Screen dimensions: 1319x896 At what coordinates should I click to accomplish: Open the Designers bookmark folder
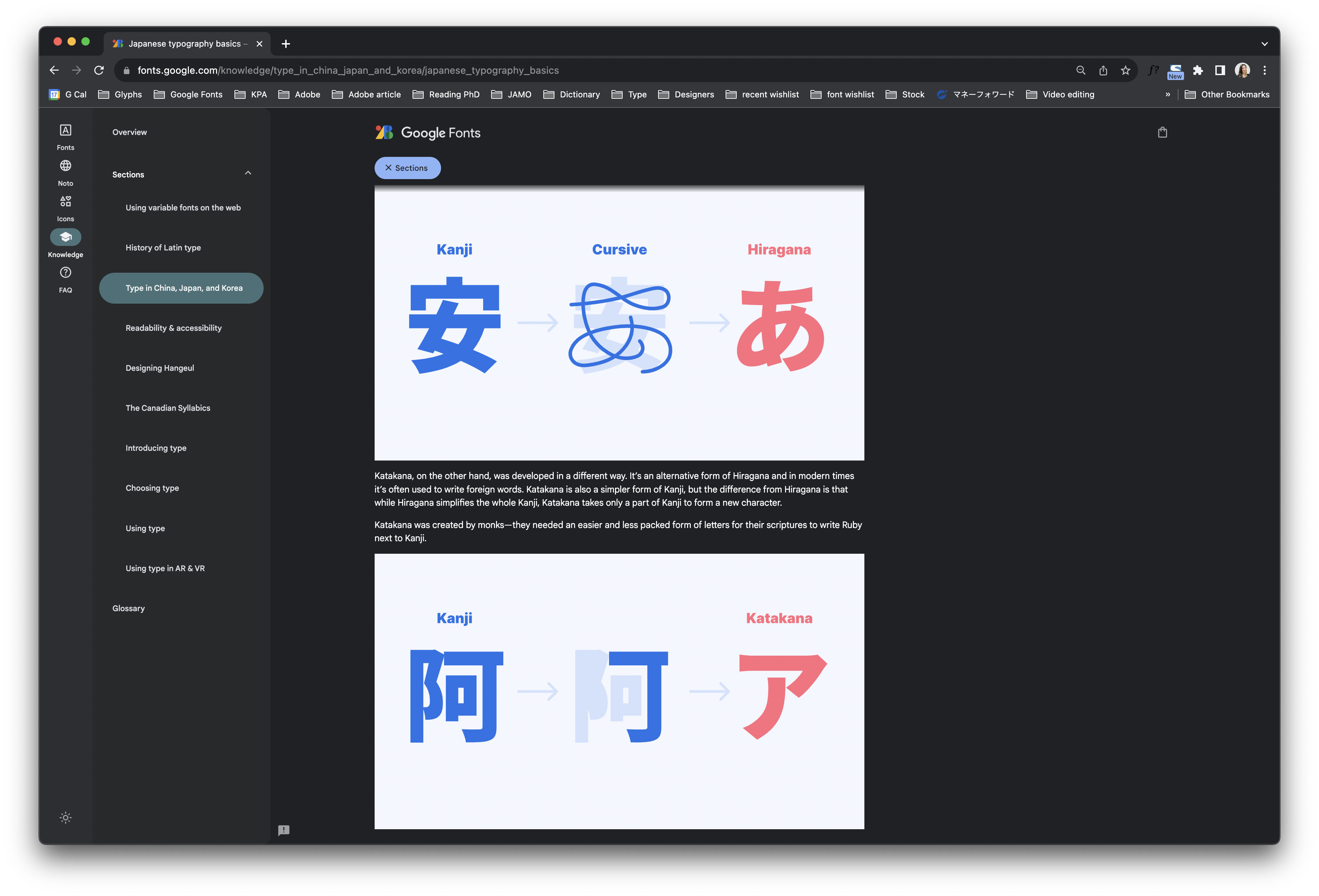pos(686,94)
